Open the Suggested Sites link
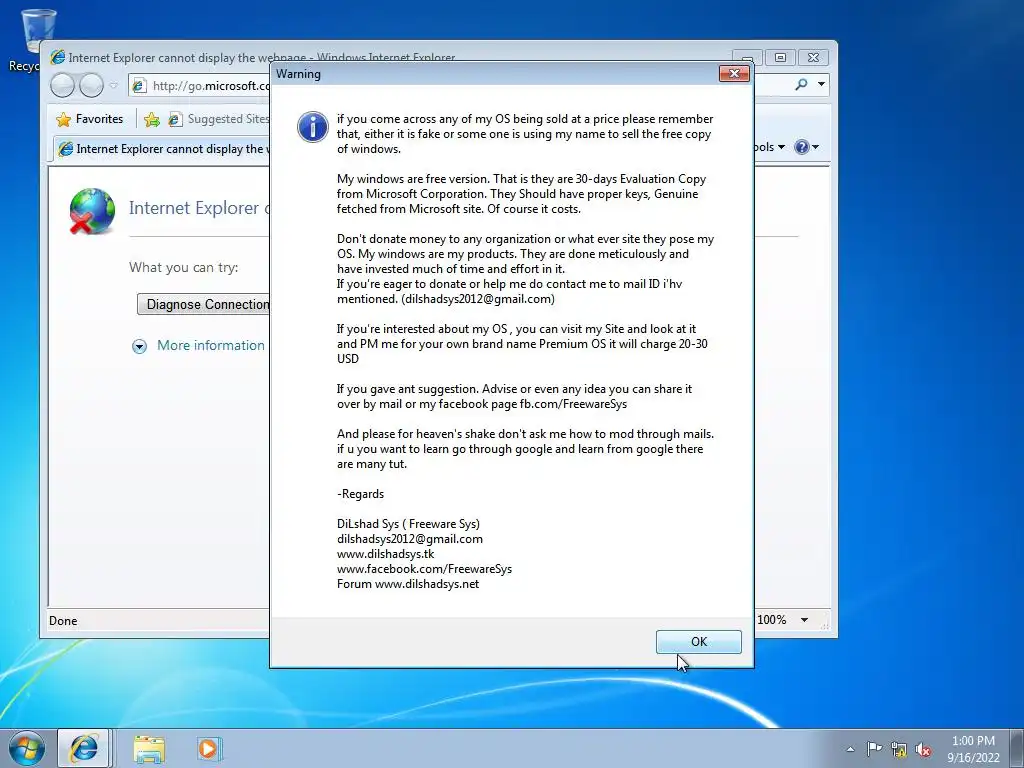1024x768 pixels. [x=219, y=119]
